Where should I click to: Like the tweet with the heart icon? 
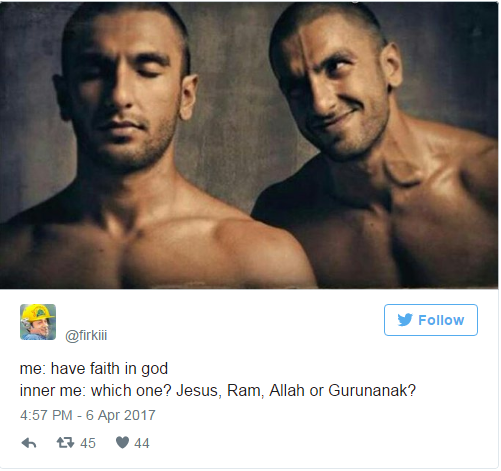coord(122,443)
